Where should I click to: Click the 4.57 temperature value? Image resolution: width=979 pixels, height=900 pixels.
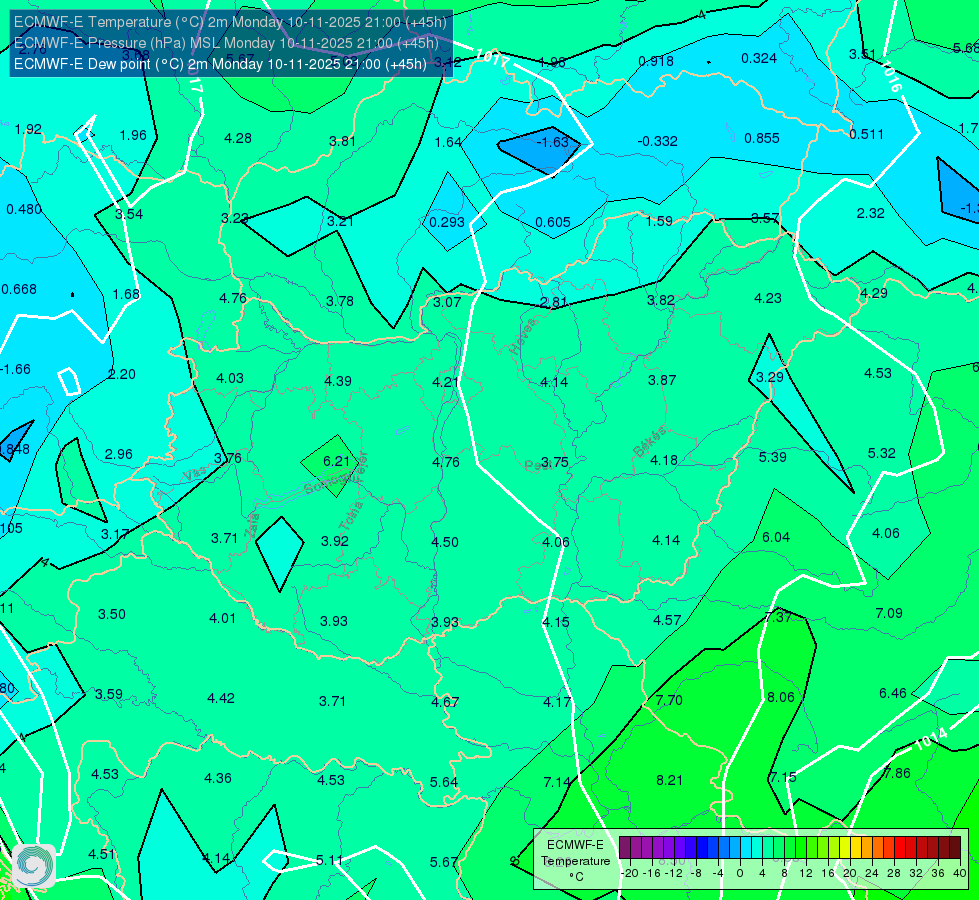(667, 620)
